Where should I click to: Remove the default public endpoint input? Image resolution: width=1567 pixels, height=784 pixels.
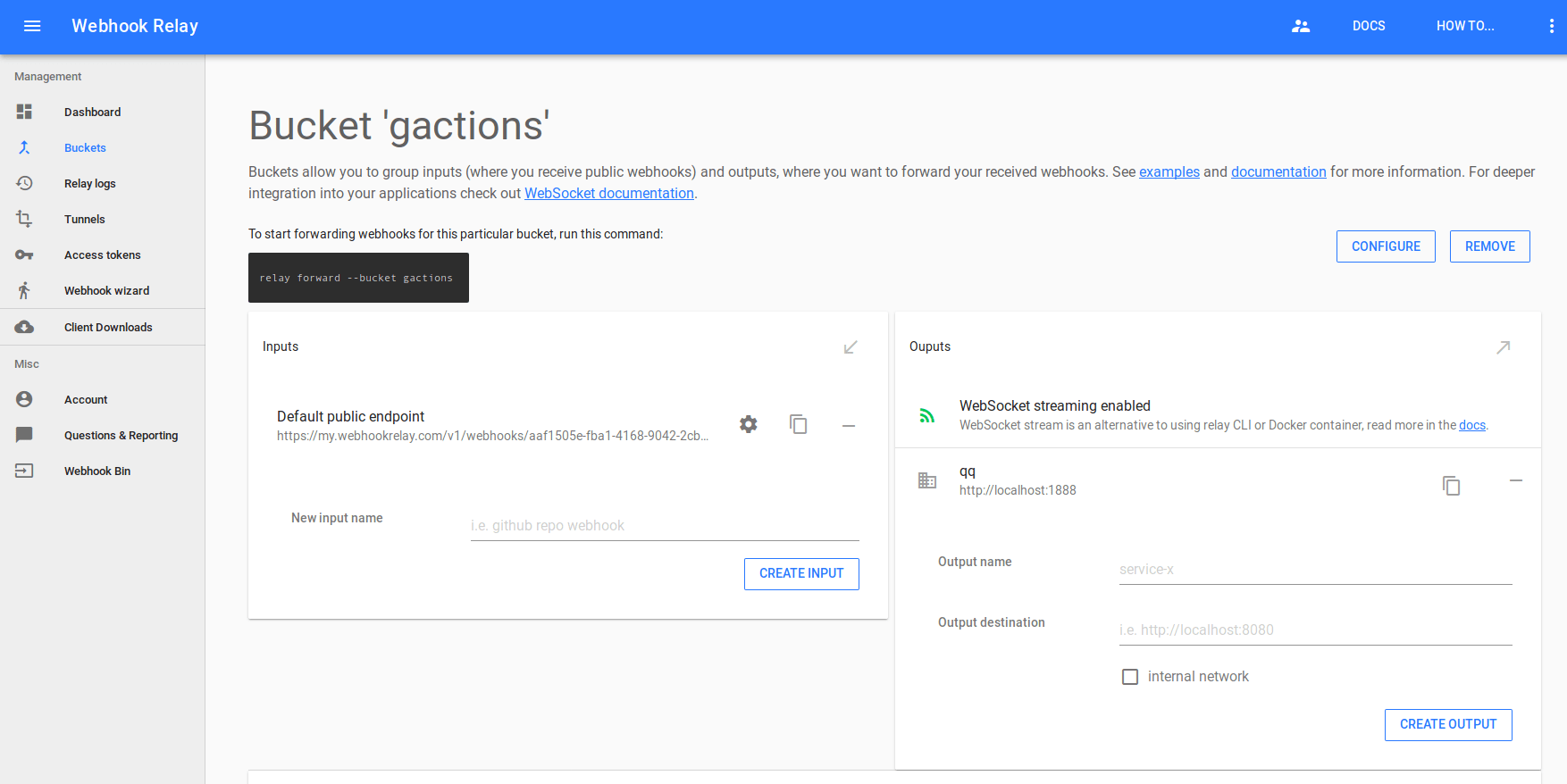(849, 426)
